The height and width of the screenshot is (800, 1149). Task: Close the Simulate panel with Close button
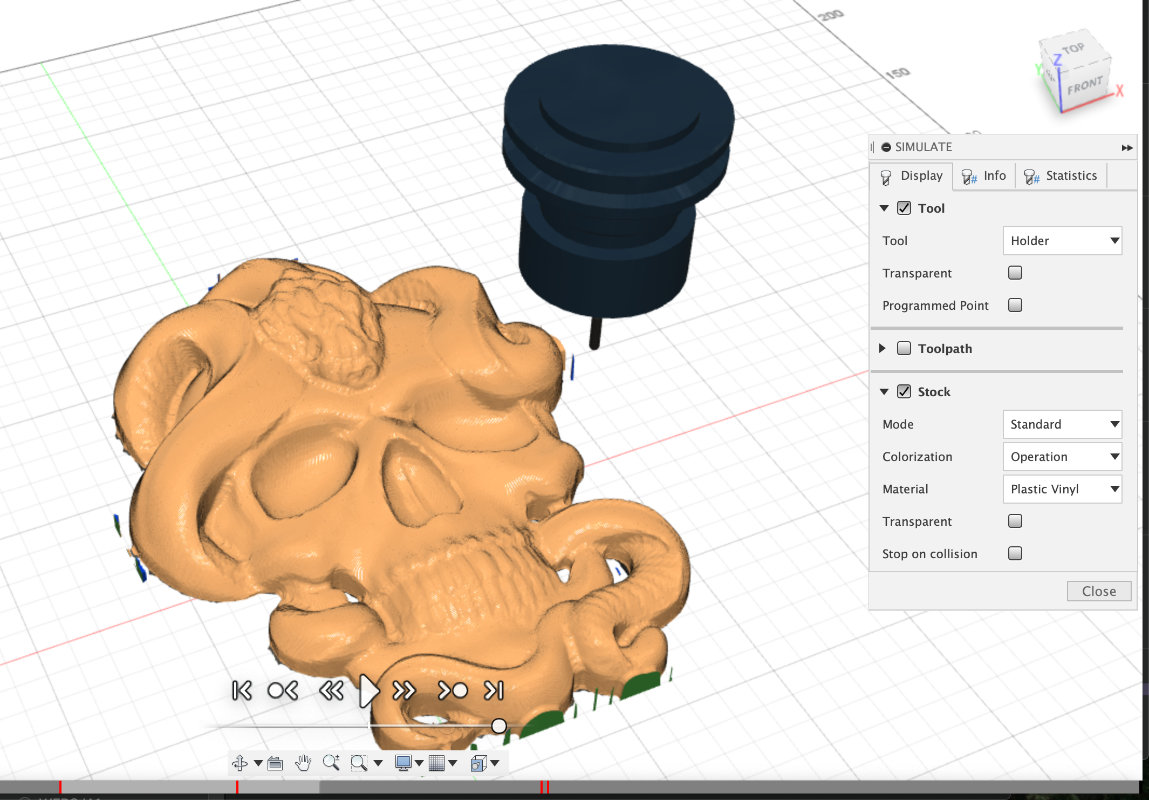[1098, 591]
